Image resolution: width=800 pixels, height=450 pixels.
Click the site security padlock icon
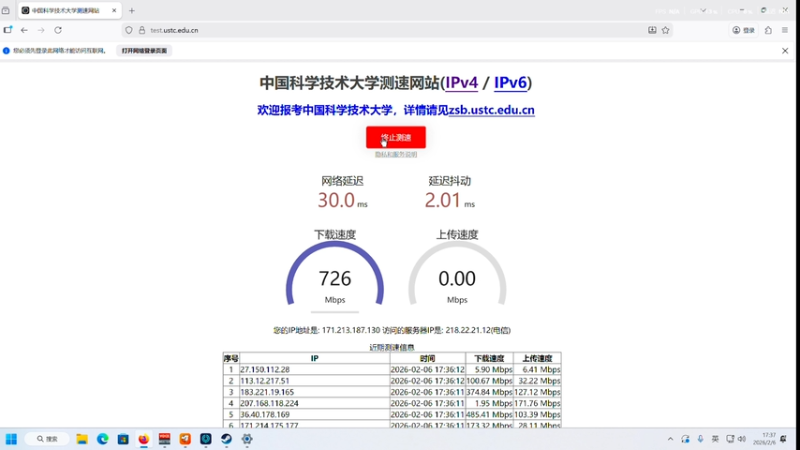pyautogui.click(x=142, y=30)
